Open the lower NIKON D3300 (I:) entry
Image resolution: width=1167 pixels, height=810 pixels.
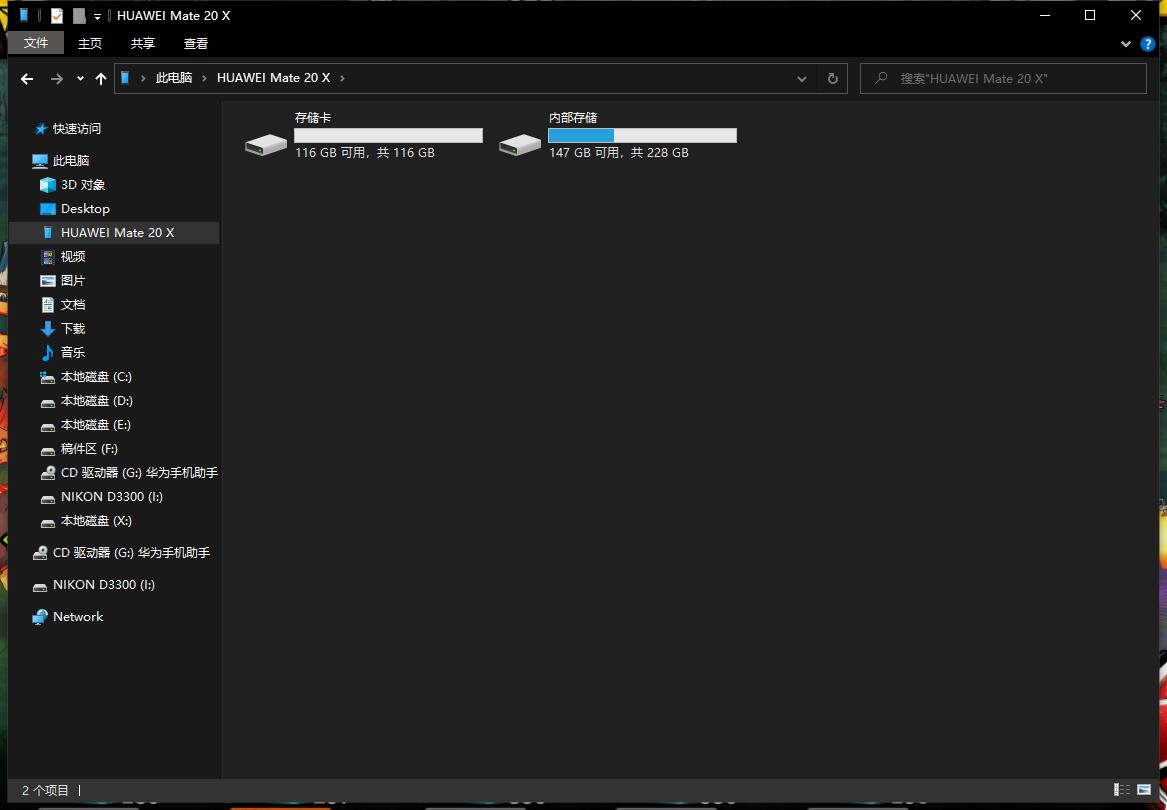[103, 584]
